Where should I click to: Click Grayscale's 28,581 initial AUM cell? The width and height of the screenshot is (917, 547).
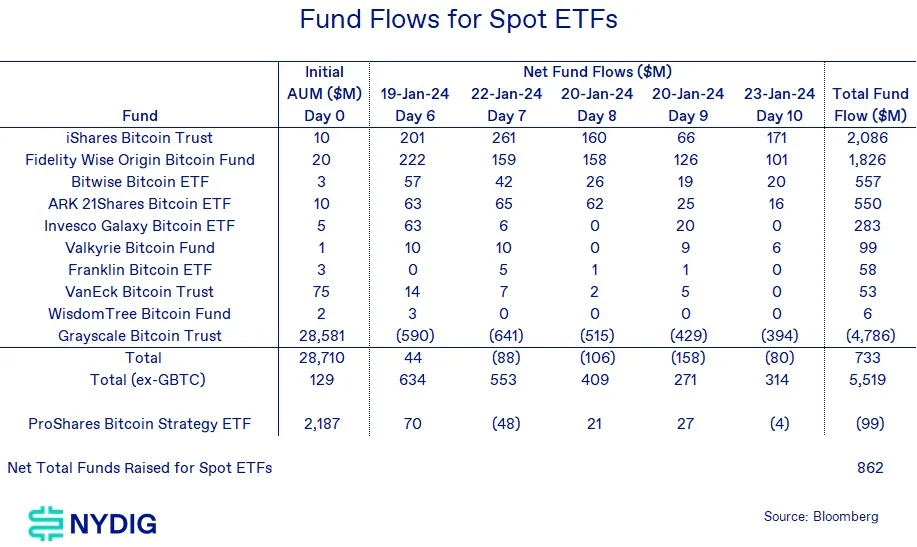tap(323, 336)
